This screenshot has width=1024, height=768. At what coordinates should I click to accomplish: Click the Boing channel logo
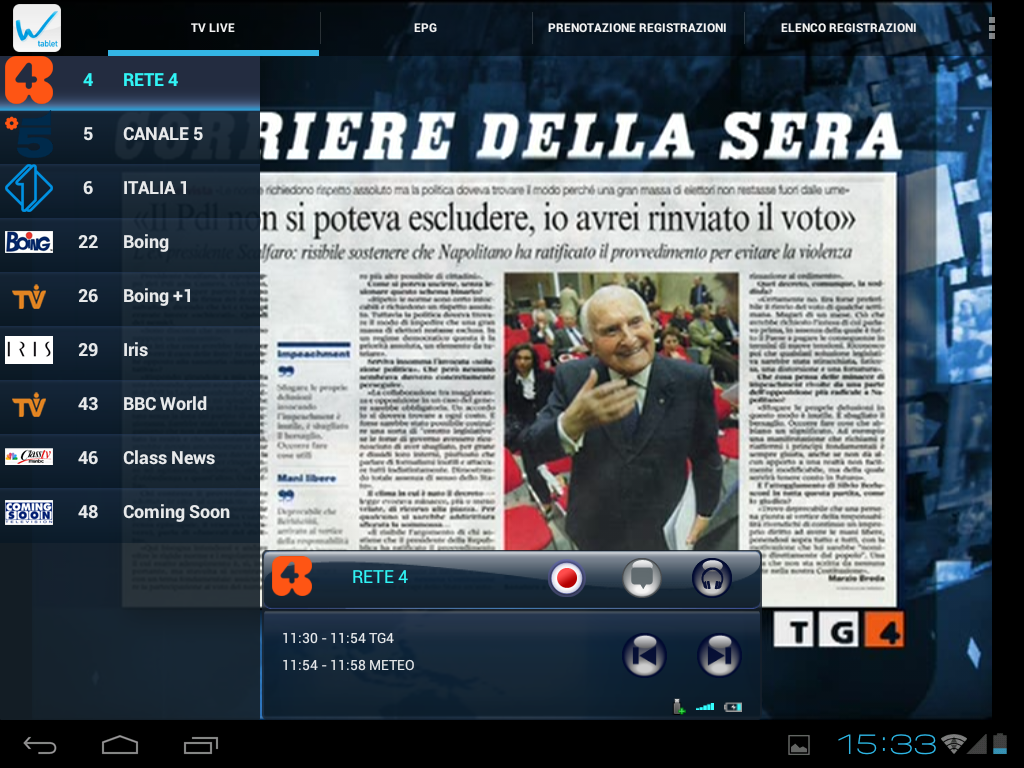pyautogui.click(x=29, y=242)
